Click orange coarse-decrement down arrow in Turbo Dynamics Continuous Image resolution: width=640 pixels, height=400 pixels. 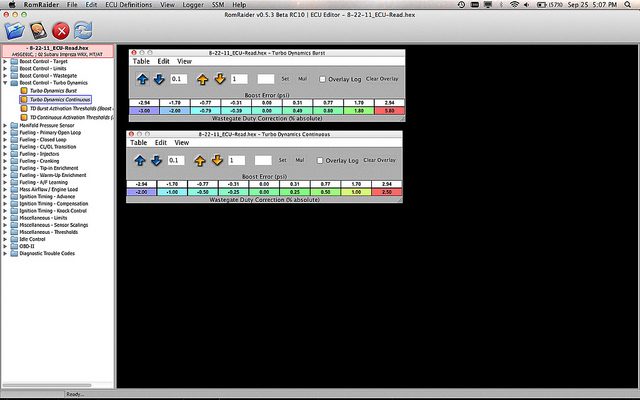(217, 160)
